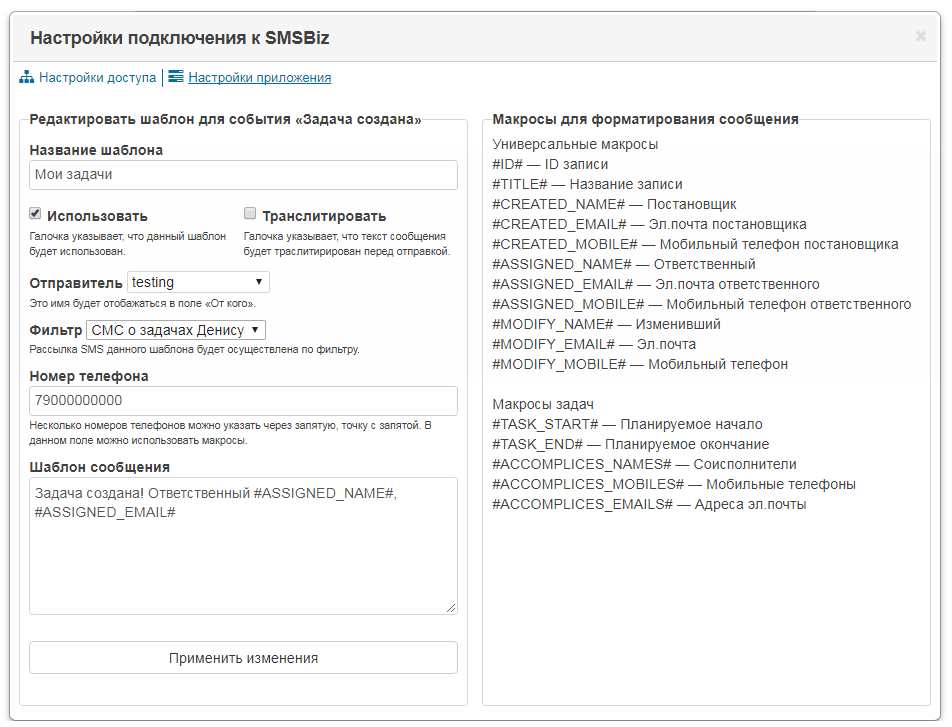Open Настройки приложения link

[260, 77]
